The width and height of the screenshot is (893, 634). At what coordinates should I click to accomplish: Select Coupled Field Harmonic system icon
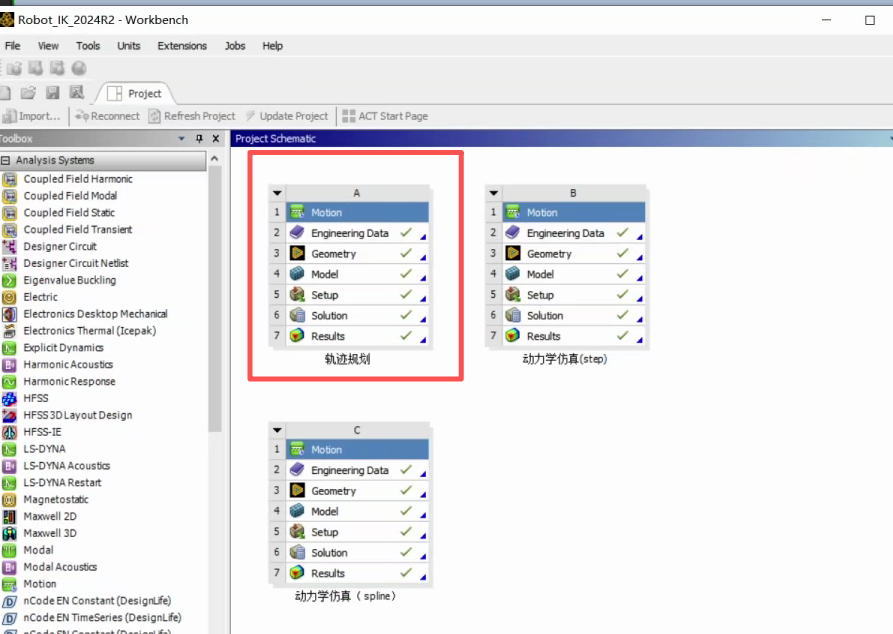[x=10, y=179]
